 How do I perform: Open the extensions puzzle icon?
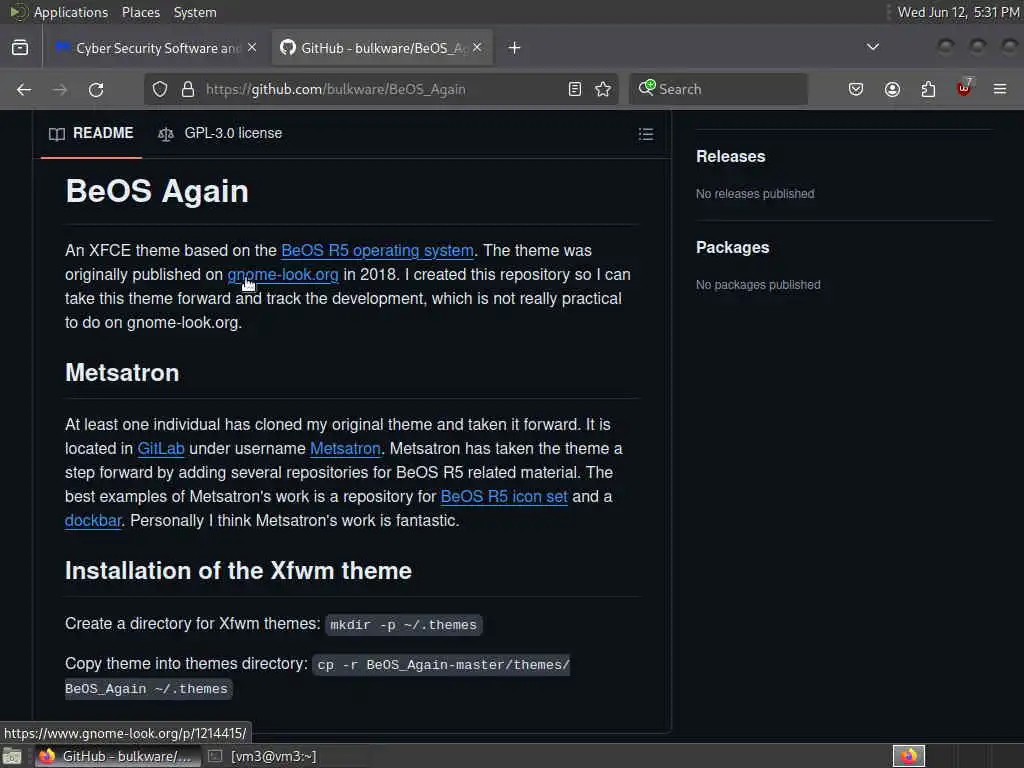pos(928,89)
